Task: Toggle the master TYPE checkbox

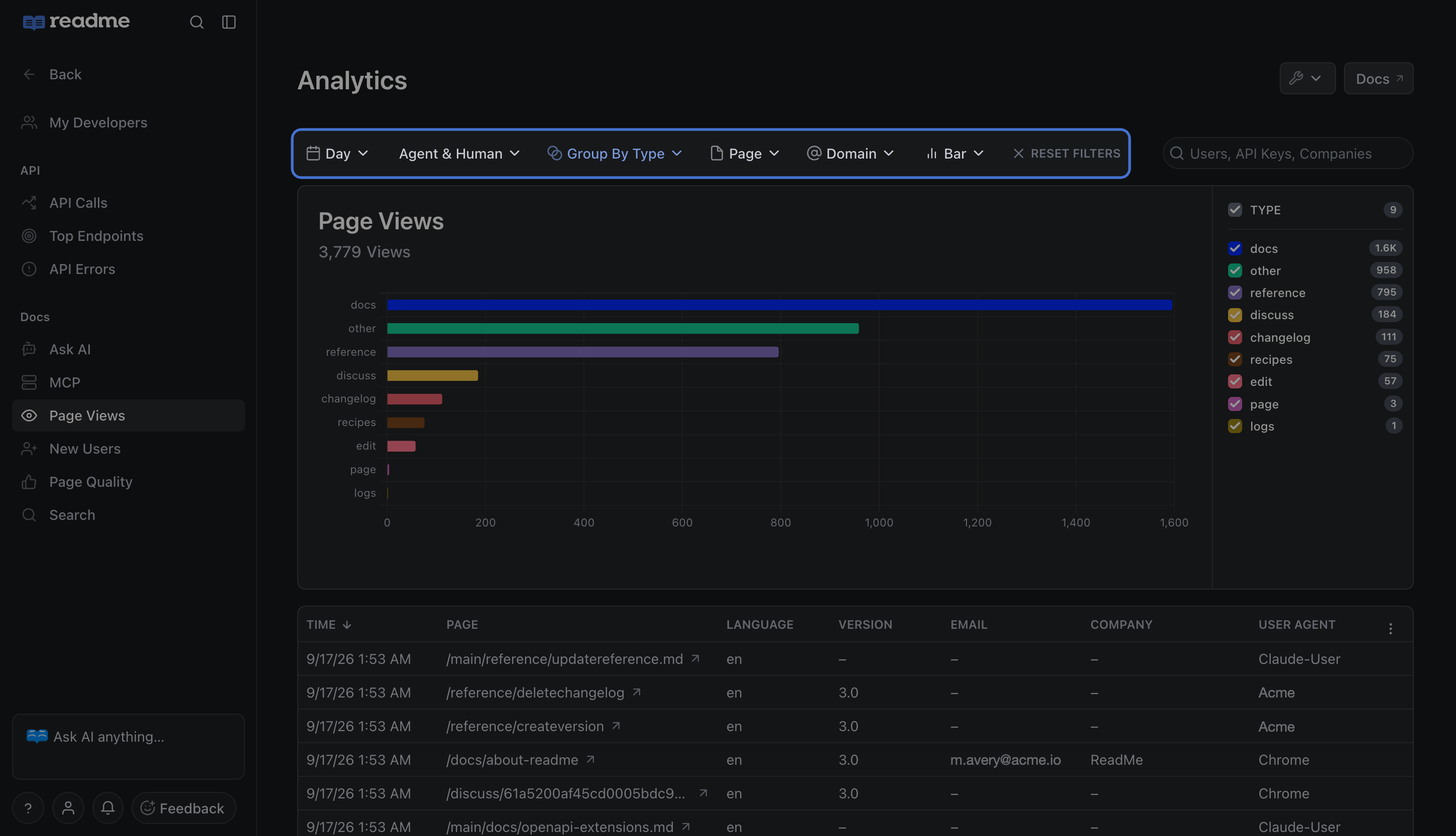Action: [1234, 210]
